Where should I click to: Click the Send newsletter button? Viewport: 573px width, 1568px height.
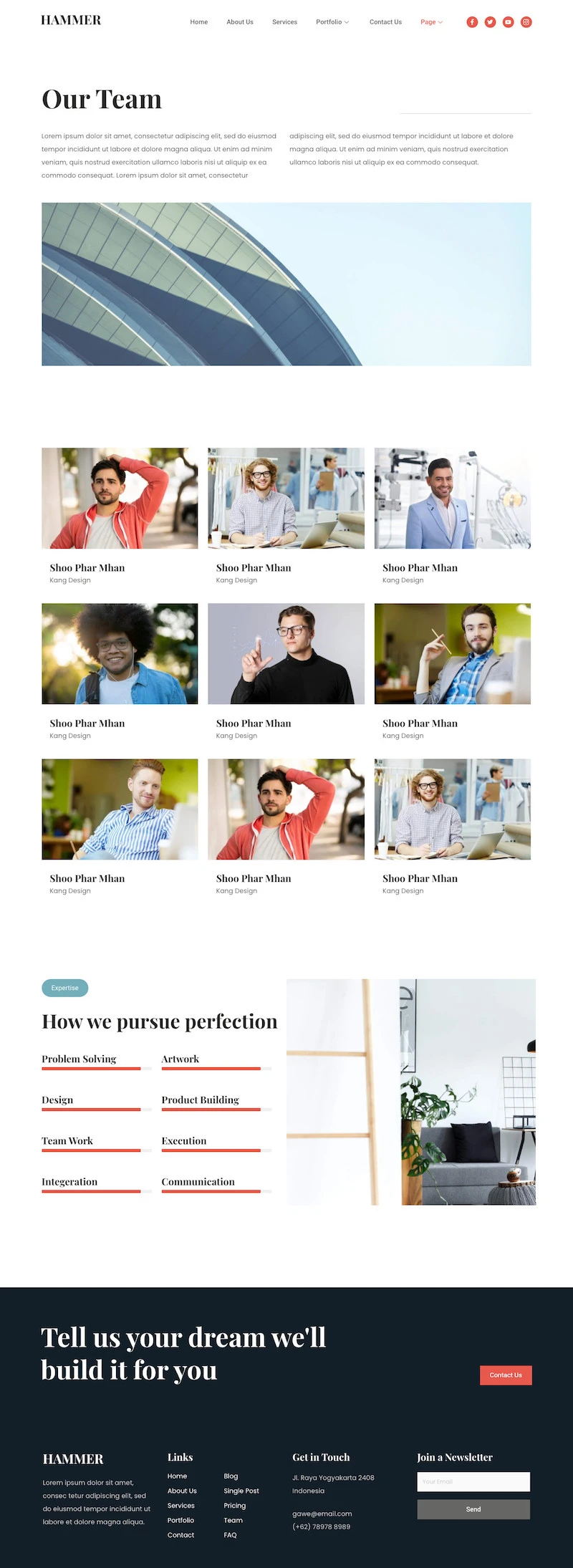(473, 1509)
